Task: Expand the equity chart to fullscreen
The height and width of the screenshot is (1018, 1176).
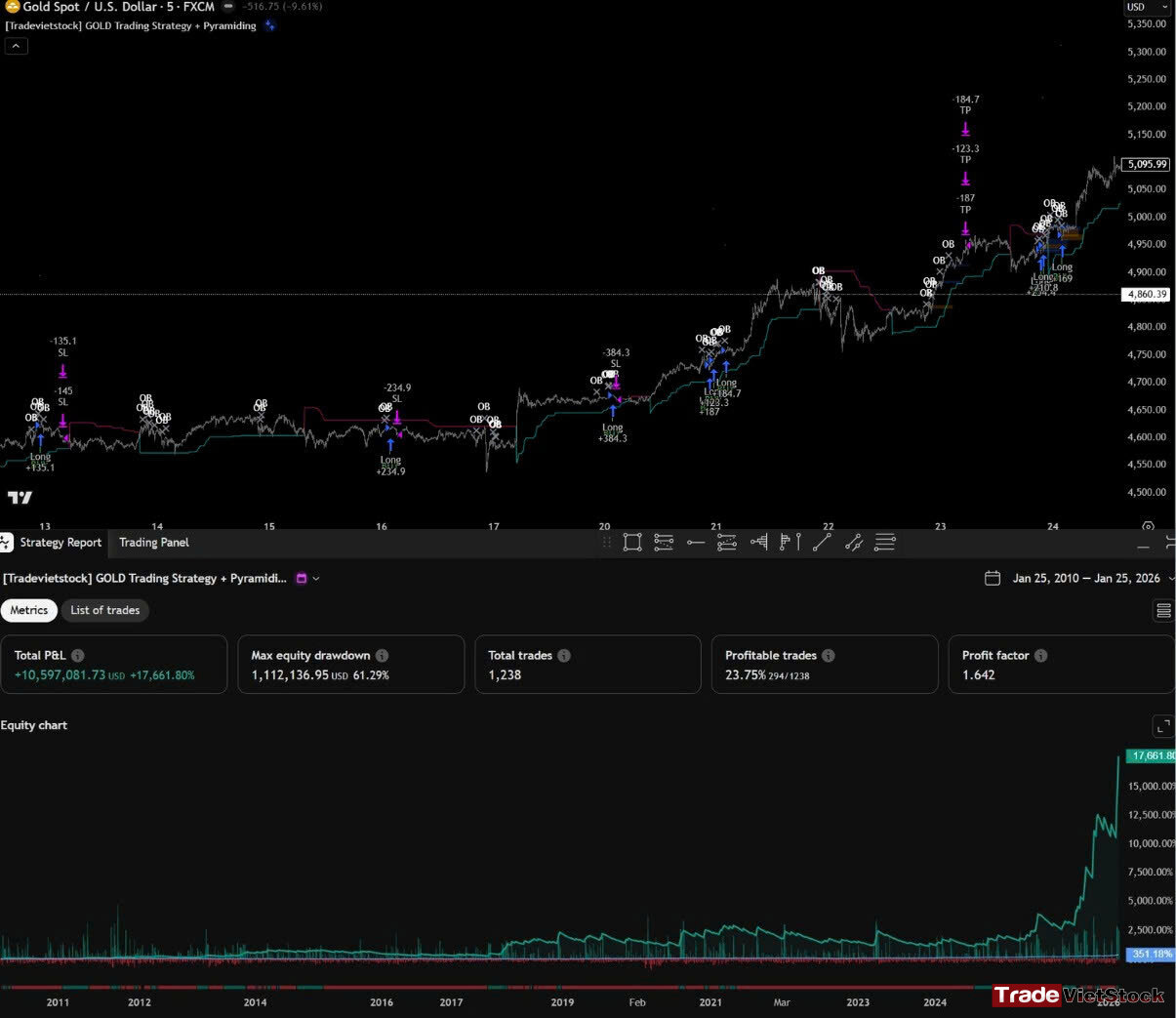Action: tap(1163, 726)
